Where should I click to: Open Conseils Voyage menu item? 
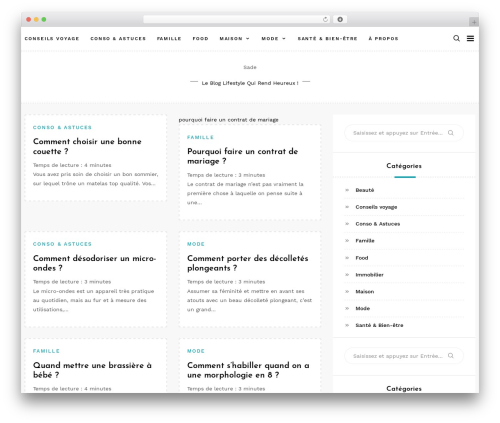[52, 39]
